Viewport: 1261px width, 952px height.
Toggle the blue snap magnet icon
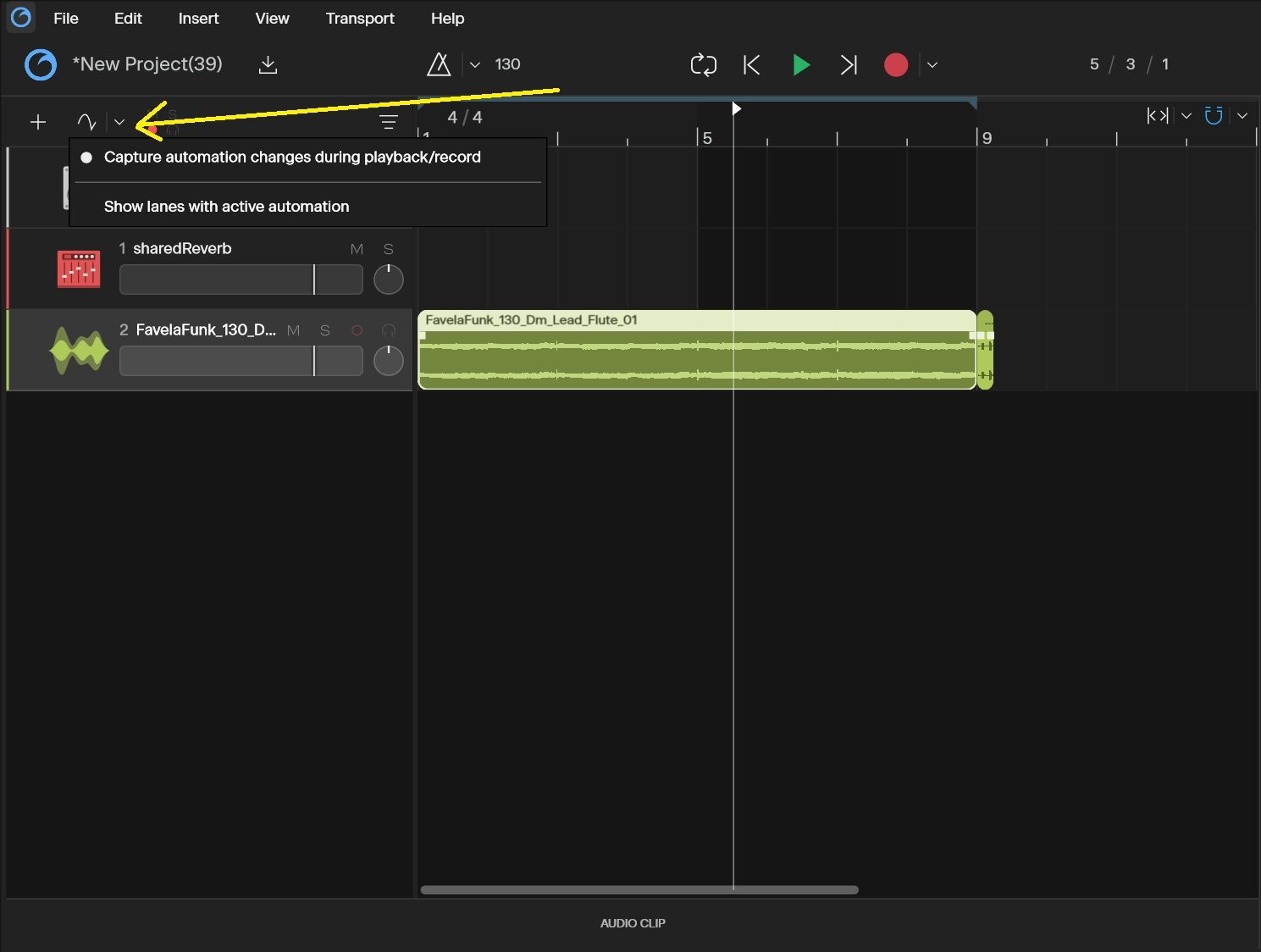tap(1214, 115)
